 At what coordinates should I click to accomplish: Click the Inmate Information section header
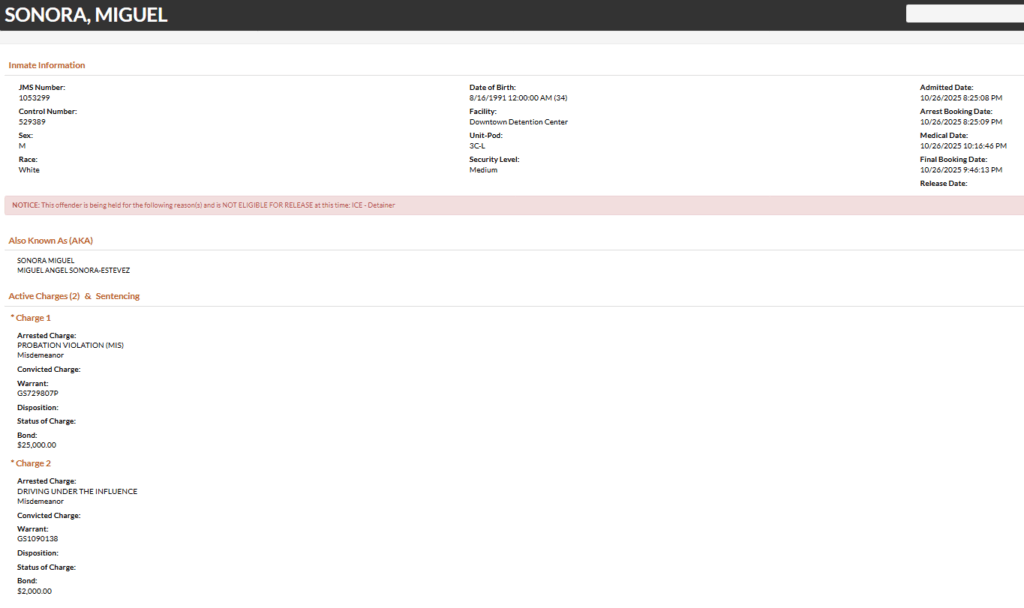click(x=47, y=65)
